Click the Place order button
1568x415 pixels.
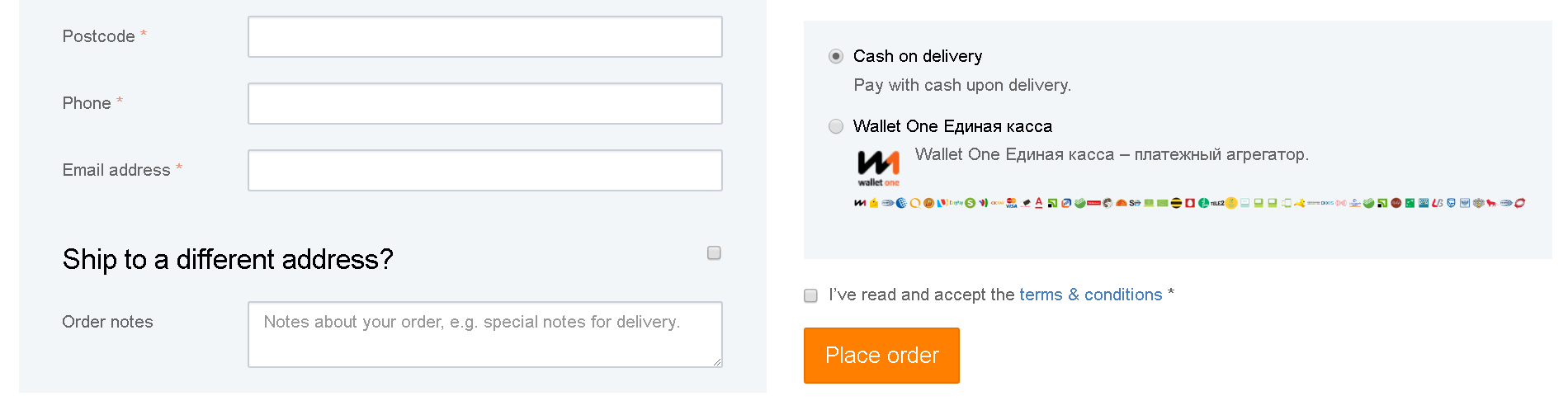click(881, 356)
